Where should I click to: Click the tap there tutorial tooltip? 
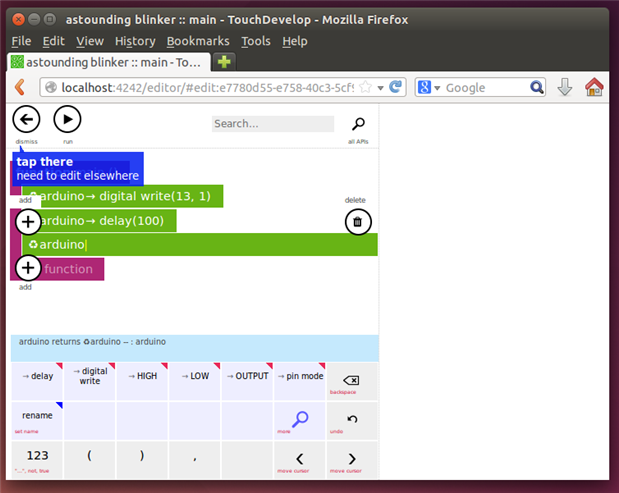(78, 169)
